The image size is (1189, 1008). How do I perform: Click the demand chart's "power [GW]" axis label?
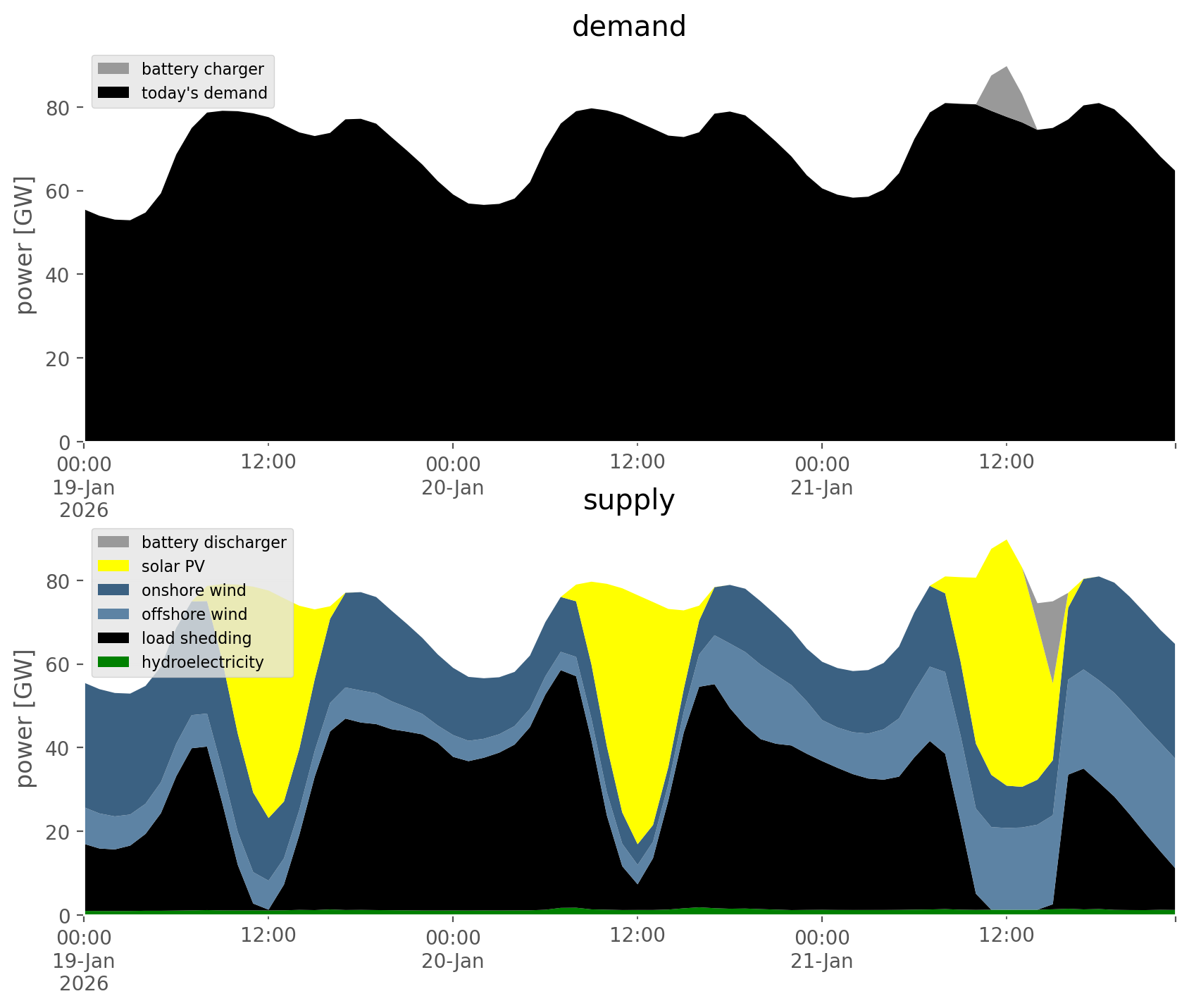click(x=25, y=245)
